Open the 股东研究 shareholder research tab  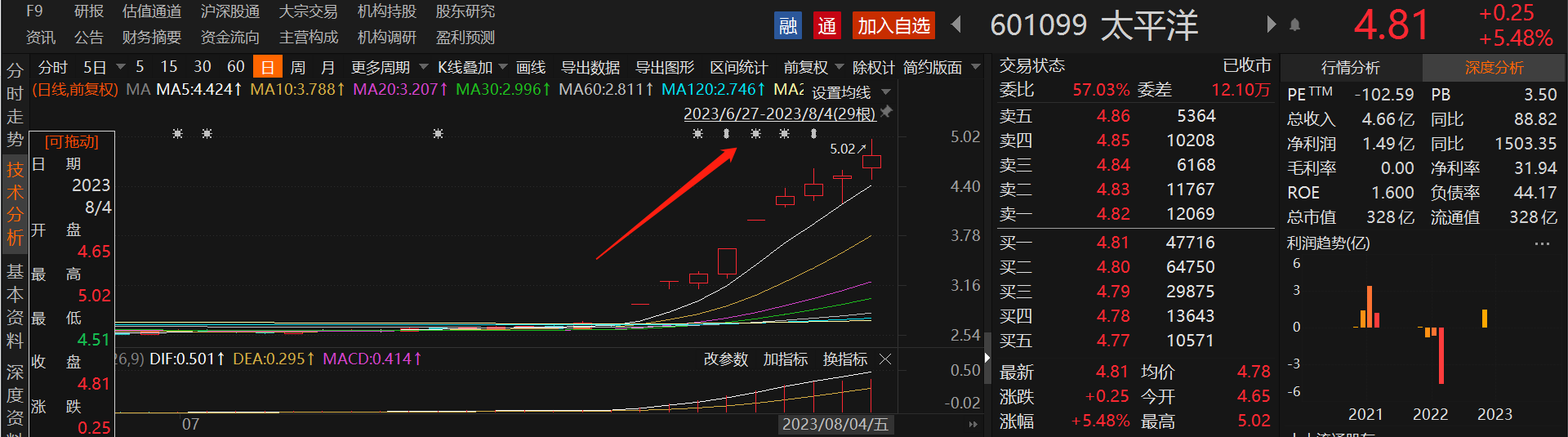(465, 11)
